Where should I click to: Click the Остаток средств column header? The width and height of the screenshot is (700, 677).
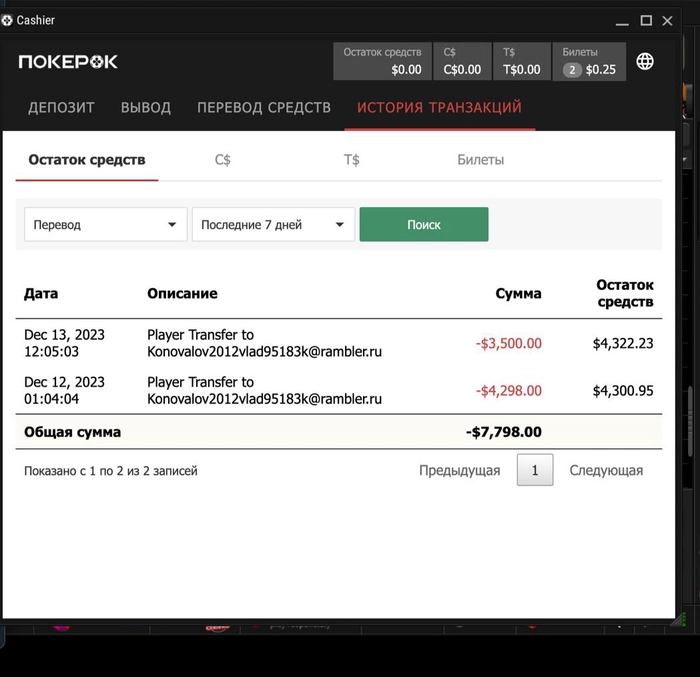625,293
